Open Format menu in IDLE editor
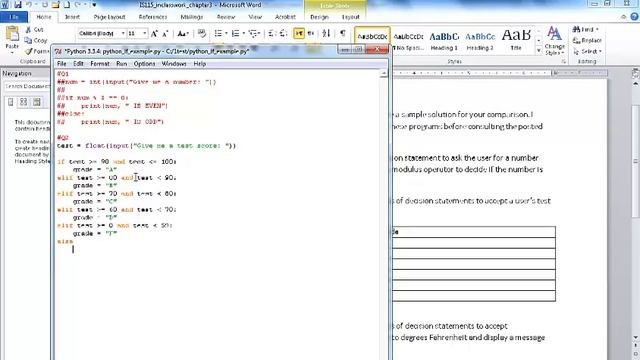The height and width of the screenshot is (360, 640). point(100,64)
